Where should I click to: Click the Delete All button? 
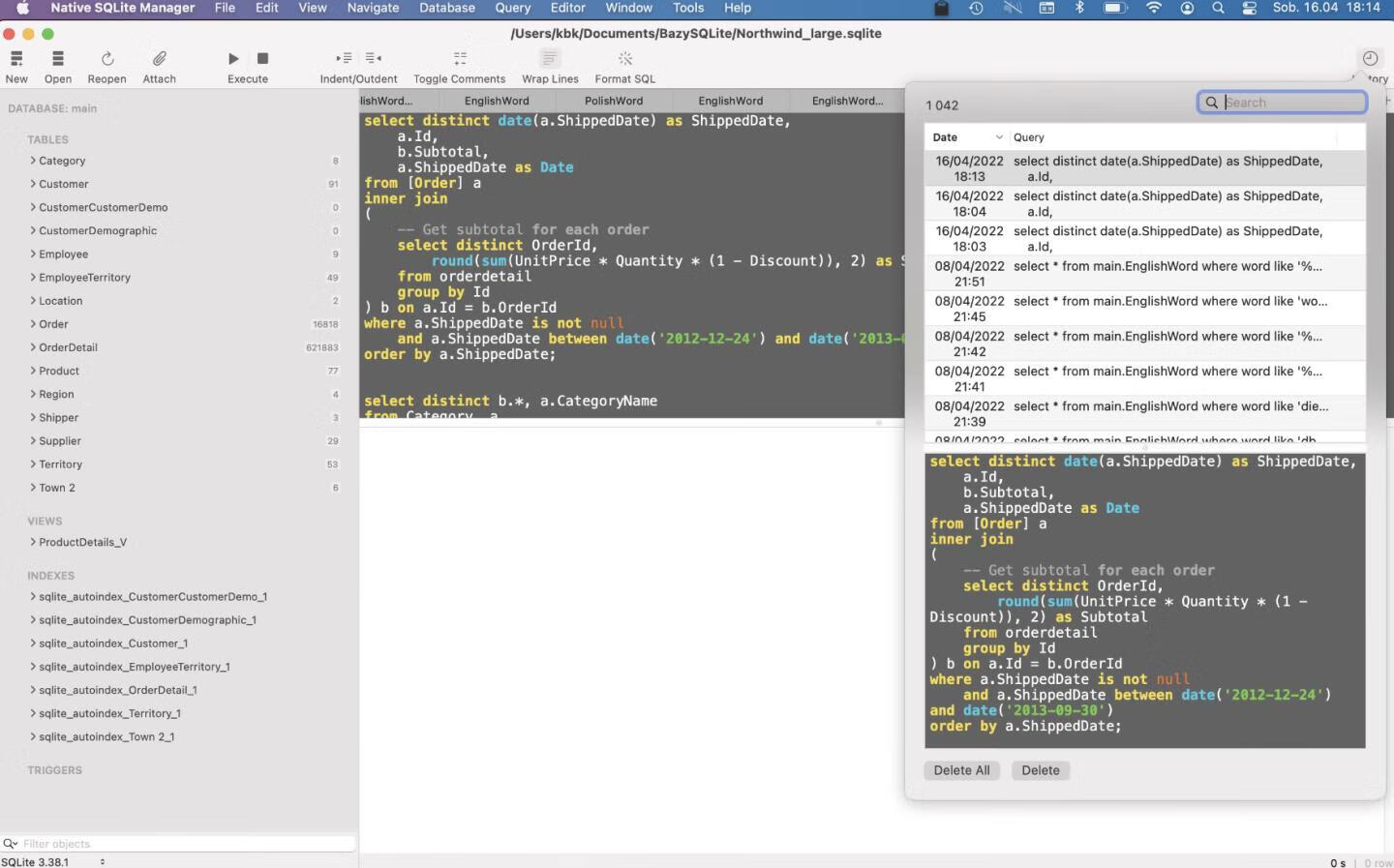pyautogui.click(x=961, y=770)
